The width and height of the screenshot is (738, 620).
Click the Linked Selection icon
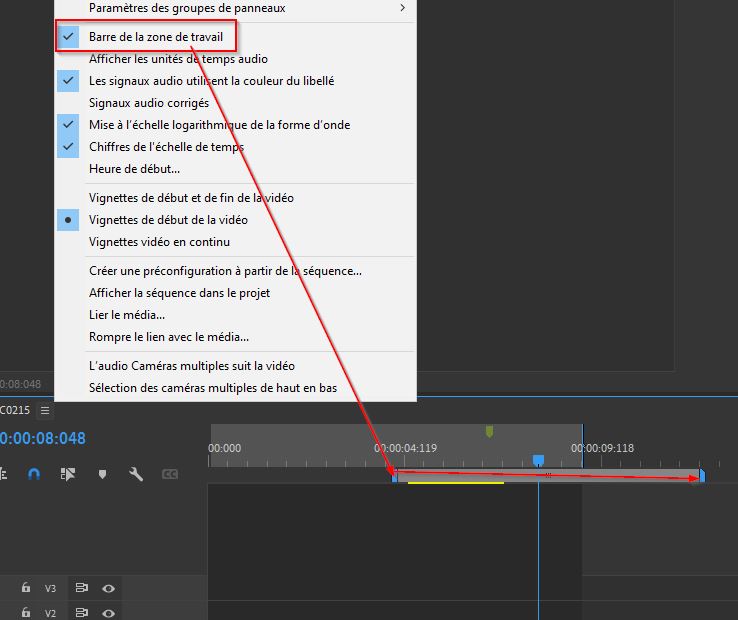tap(68, 474)
